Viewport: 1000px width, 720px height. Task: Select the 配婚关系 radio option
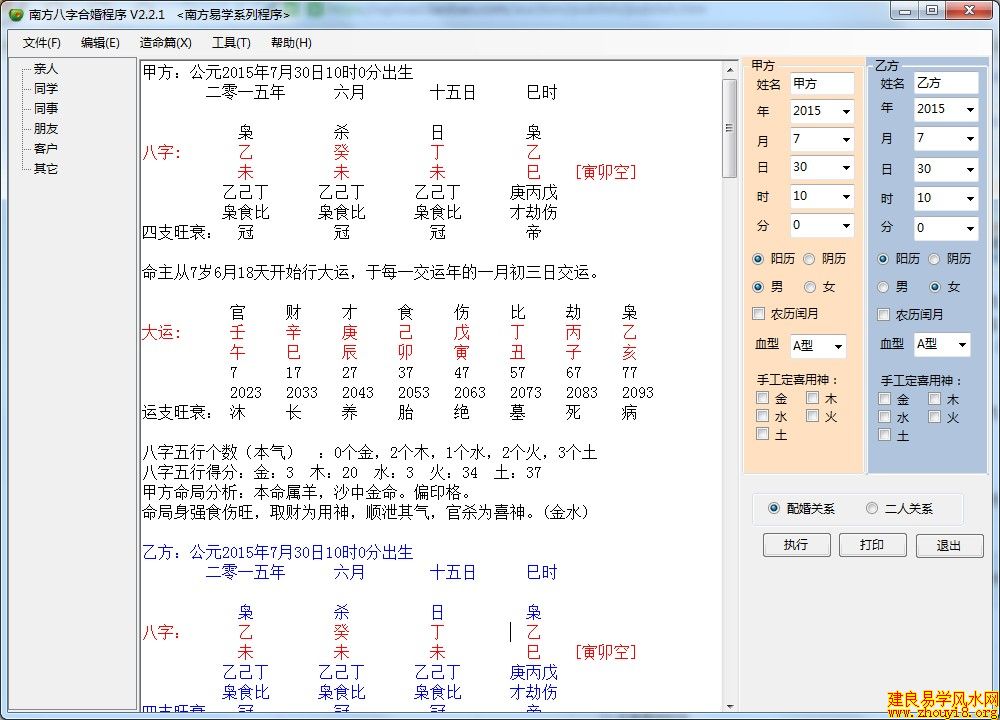(774, 508)
